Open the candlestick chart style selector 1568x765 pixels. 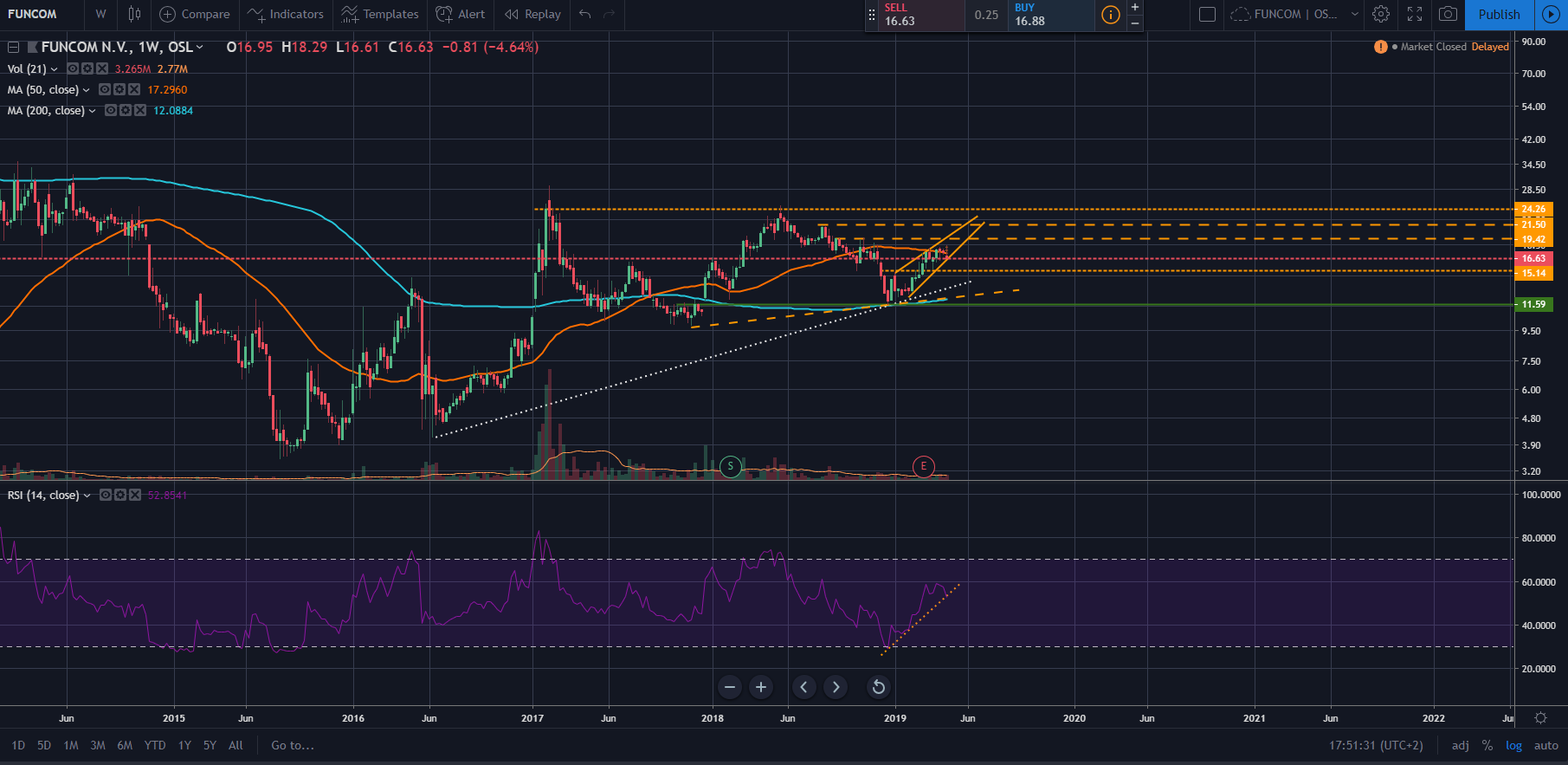[134, 14]
